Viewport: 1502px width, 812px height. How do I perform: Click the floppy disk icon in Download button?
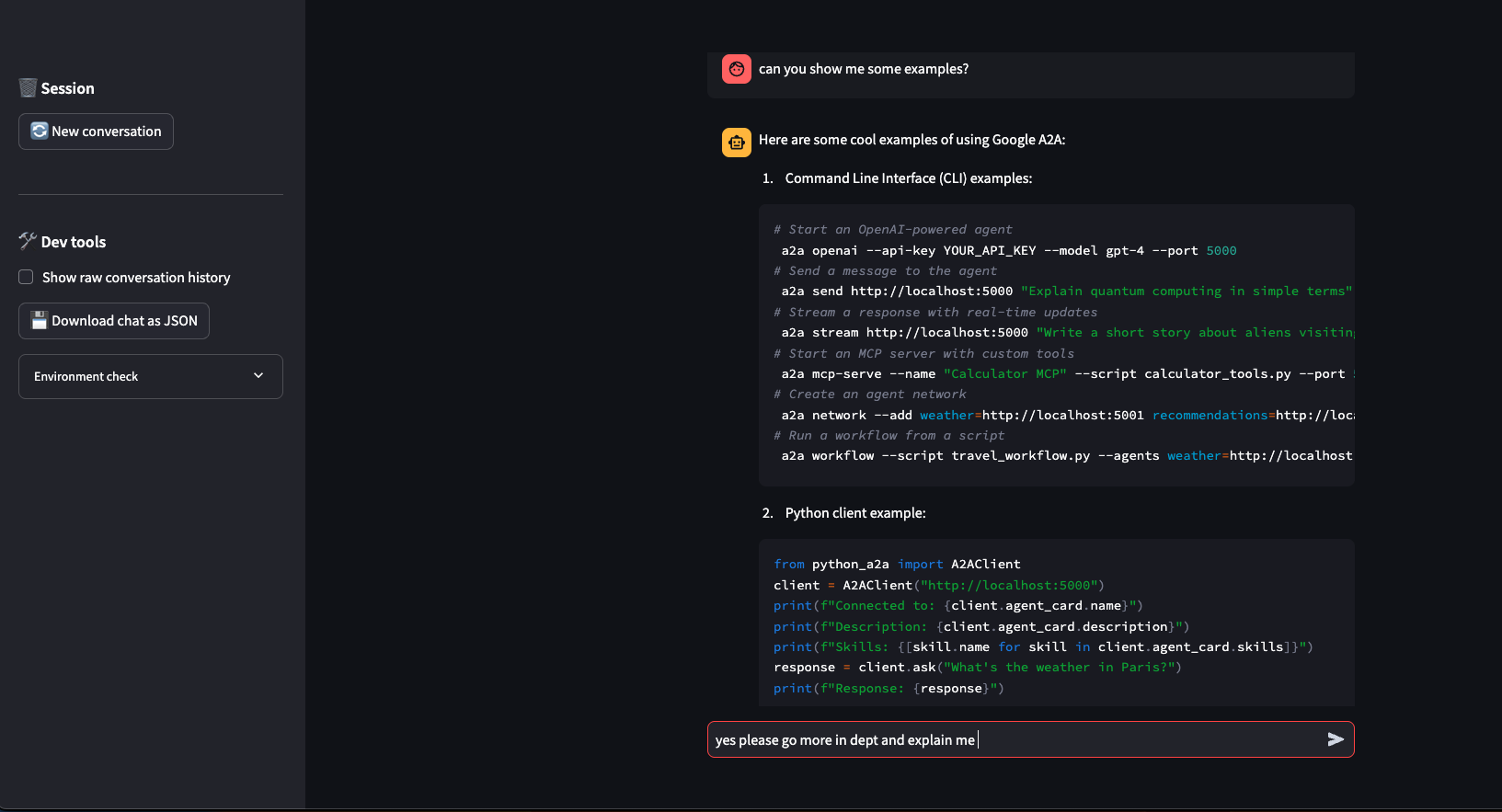40,320
